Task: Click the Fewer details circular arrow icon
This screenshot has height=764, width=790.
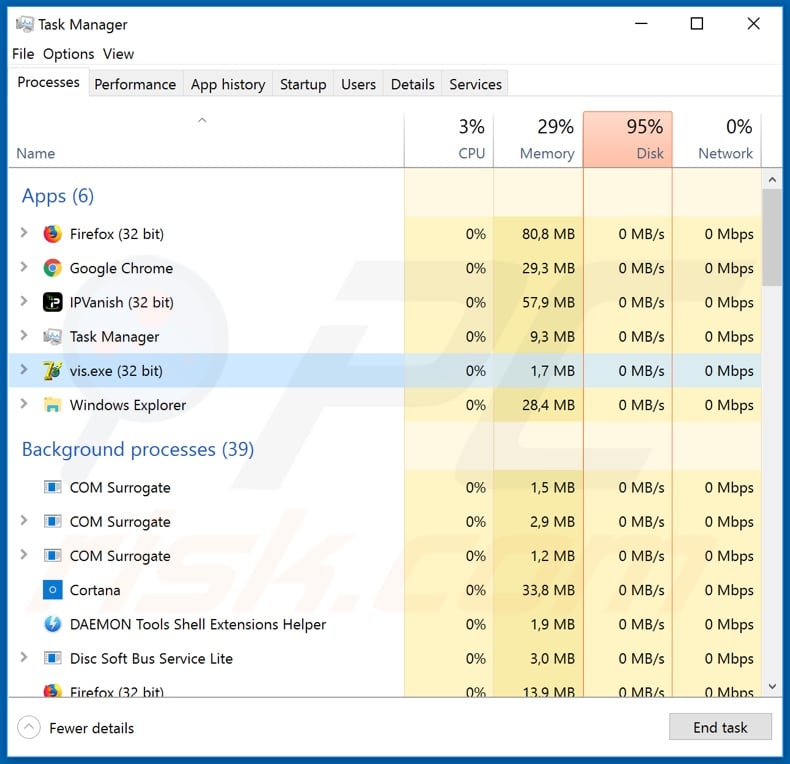Action: pyautogui.click(x=29, y=727)
